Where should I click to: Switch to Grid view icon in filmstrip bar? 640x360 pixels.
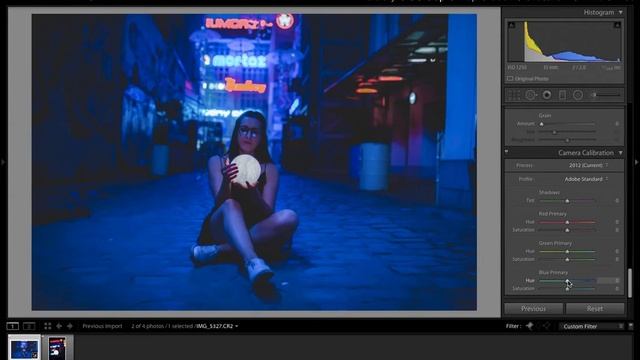[x=48, y=326]
